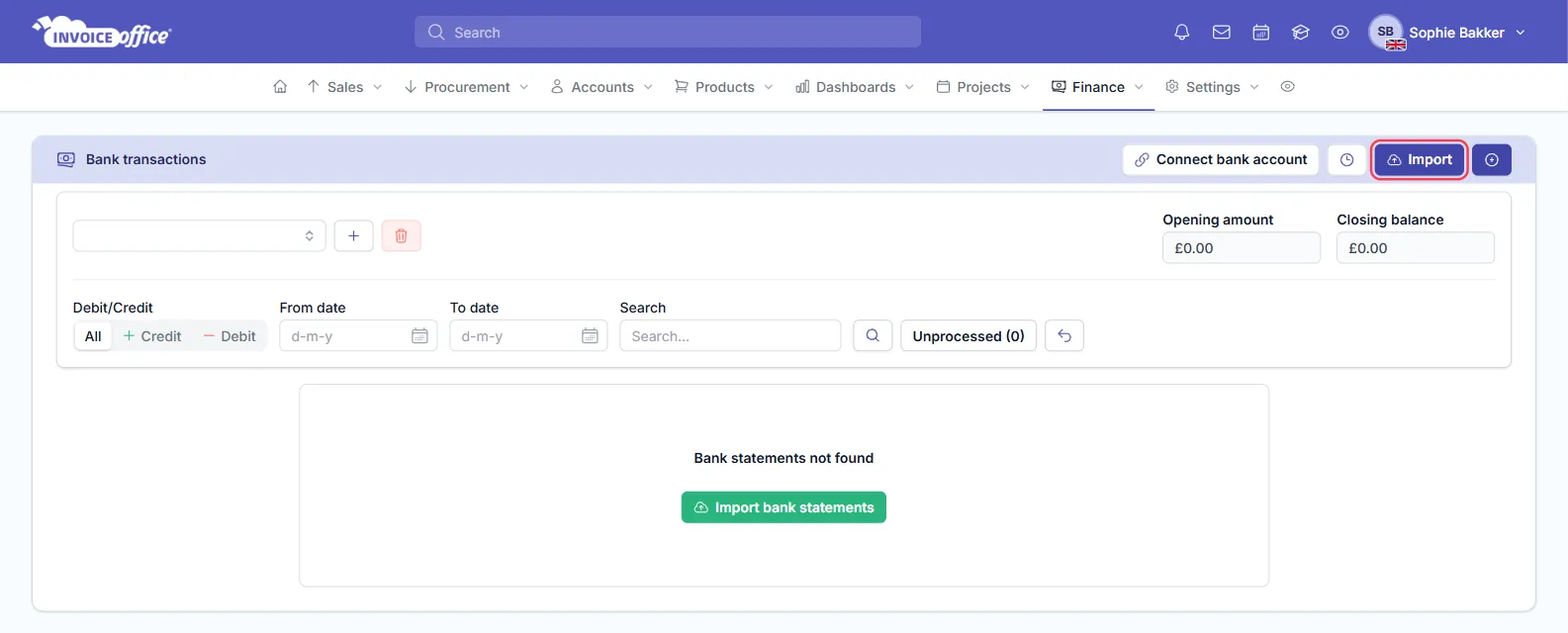Open the calendar icon in header
Image resolution: width=1568 pixels, height=633 pixels.
coord(1261,33)
